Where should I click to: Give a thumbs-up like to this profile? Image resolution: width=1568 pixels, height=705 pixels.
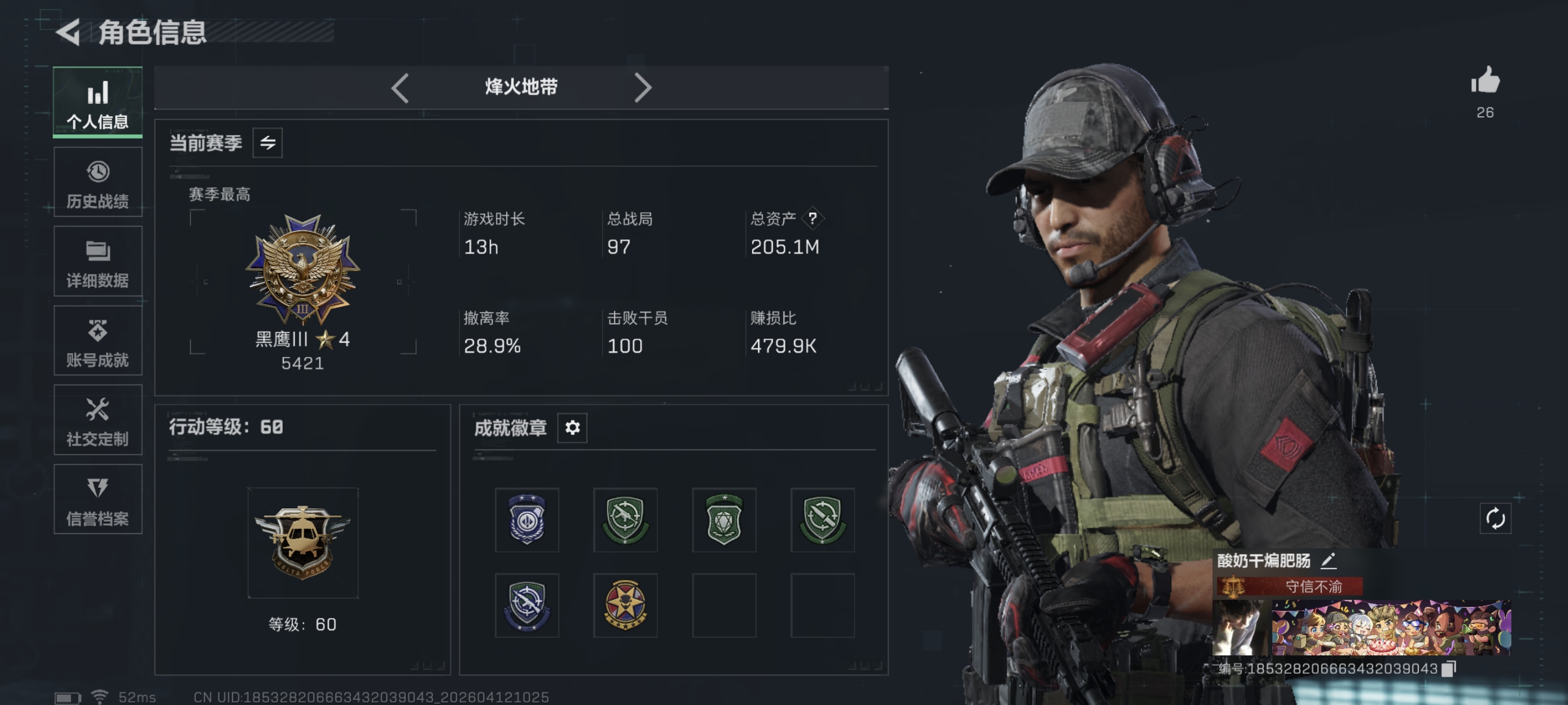1485,80
